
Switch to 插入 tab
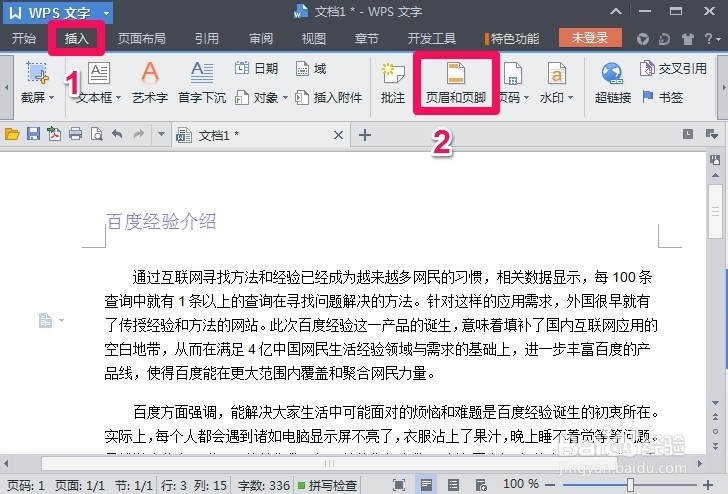click(x=76, y=38)
